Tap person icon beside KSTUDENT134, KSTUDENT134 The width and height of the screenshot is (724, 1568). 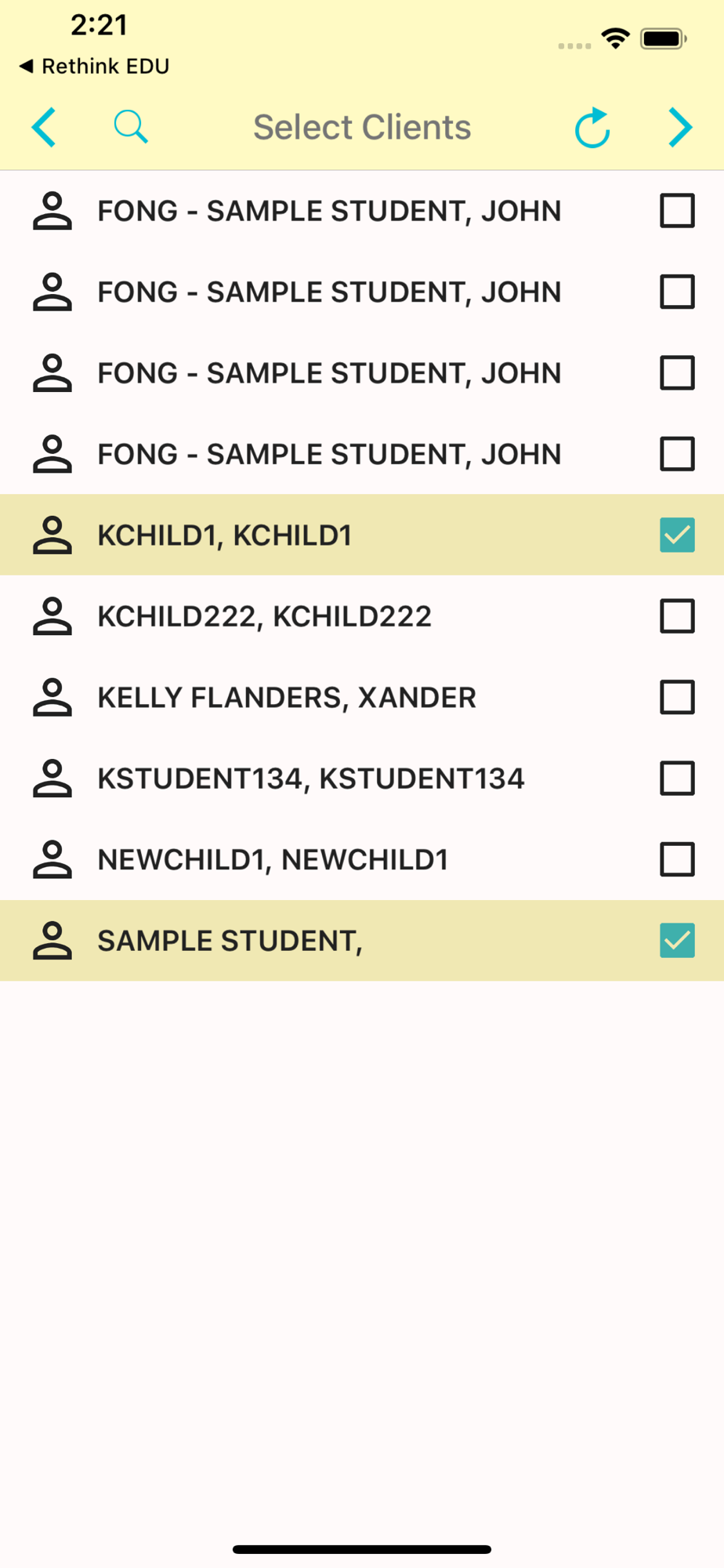click(52, 779)
